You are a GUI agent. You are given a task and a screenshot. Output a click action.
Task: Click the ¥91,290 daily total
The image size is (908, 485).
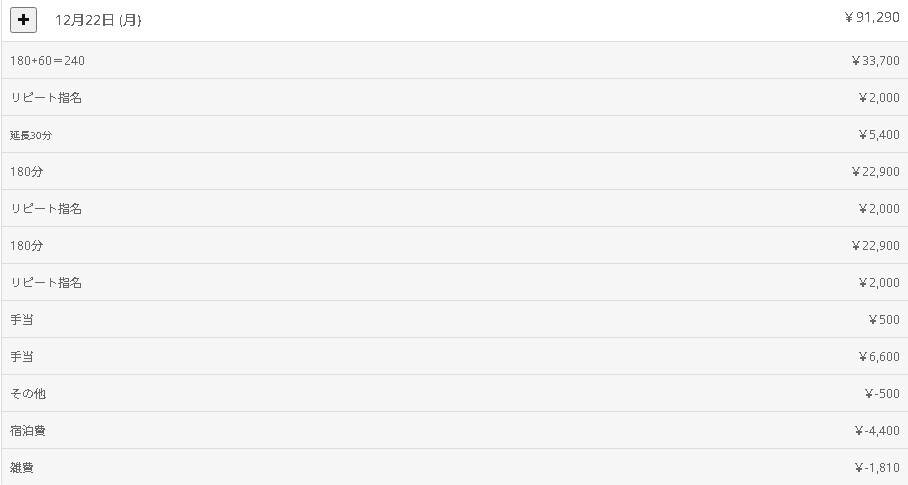(x=872, y=17)
